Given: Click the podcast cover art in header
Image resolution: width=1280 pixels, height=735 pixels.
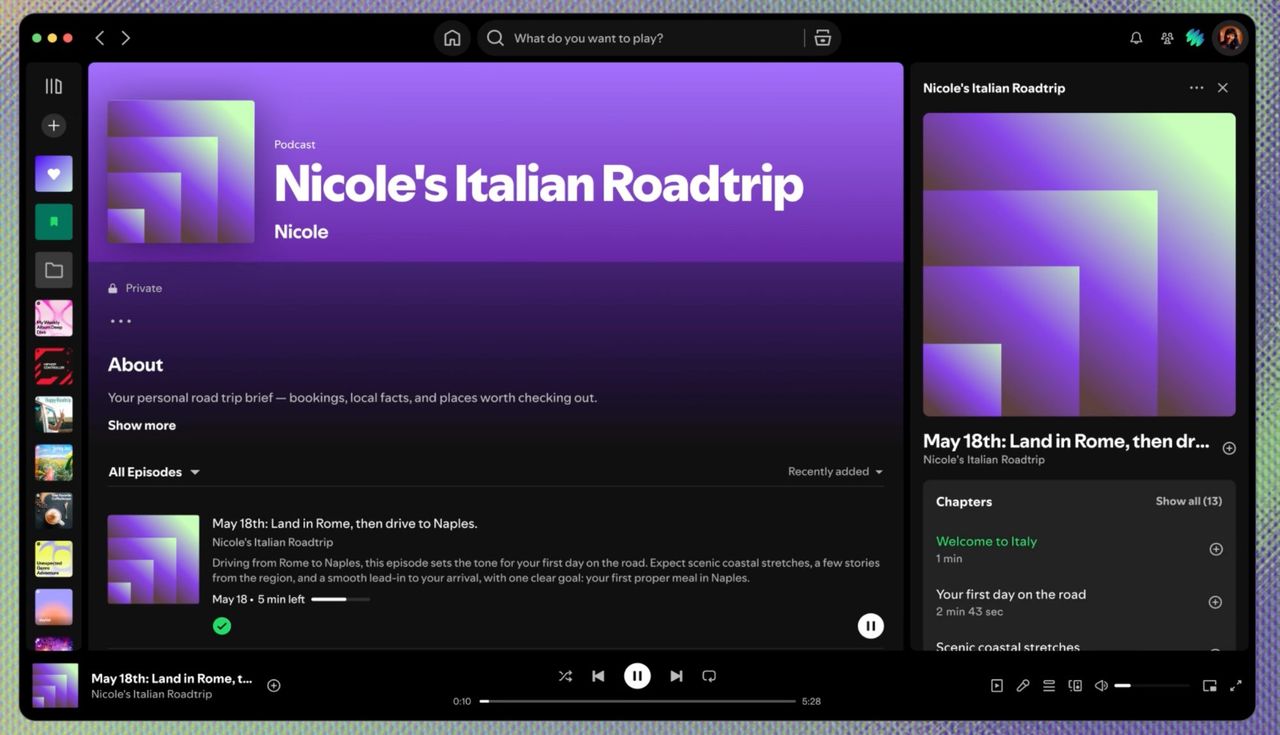Looking at the screenshot, I should tap(181, 171).
